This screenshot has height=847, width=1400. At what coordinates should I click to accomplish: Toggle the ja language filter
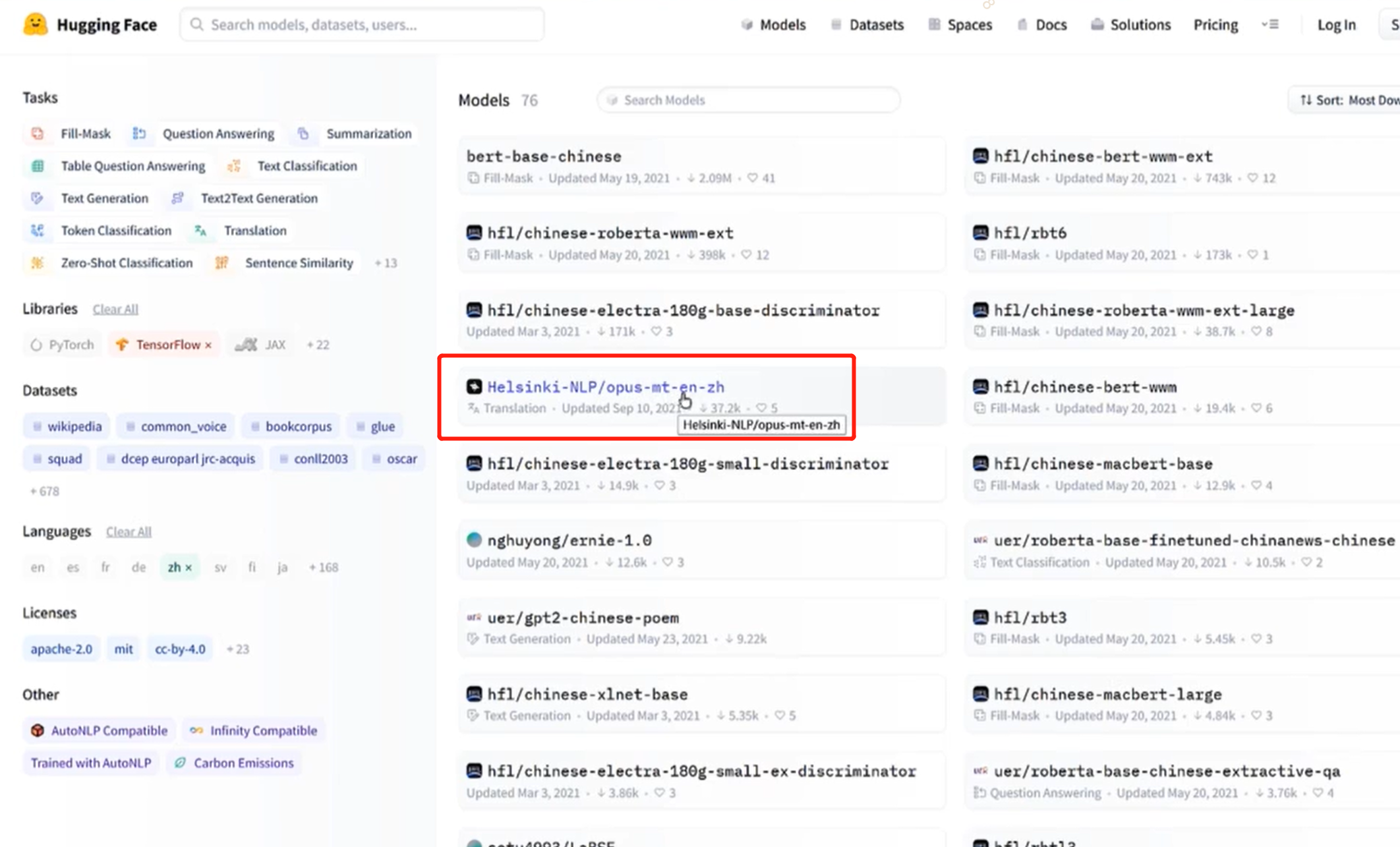(282, 568)
